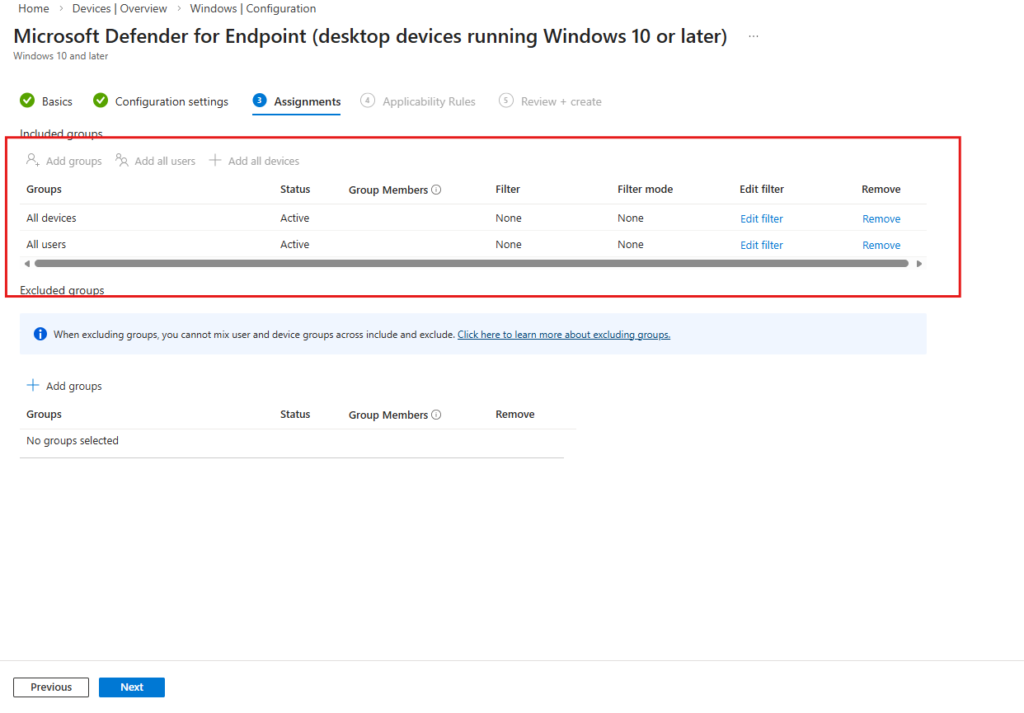The width and height of the screenshot is (1024, 713).
Task: Click the ellipsis icon beside the page title
Action: 753,36
